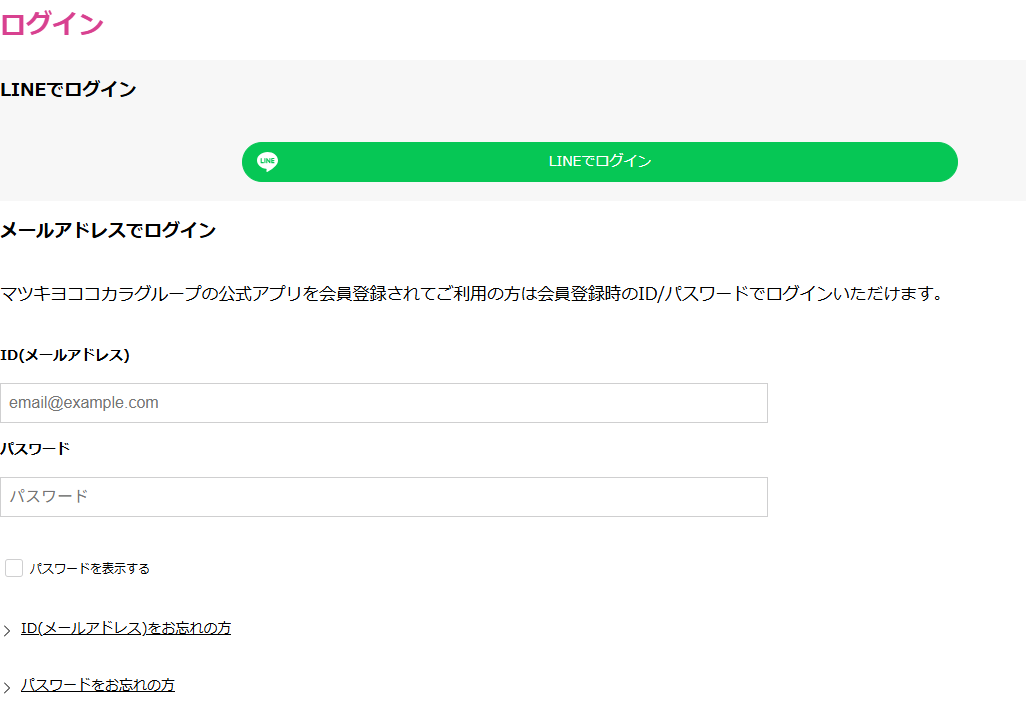Click the パスワードを表示する checkbox label text
The image size is (1026, 712).
pos(90,569)
